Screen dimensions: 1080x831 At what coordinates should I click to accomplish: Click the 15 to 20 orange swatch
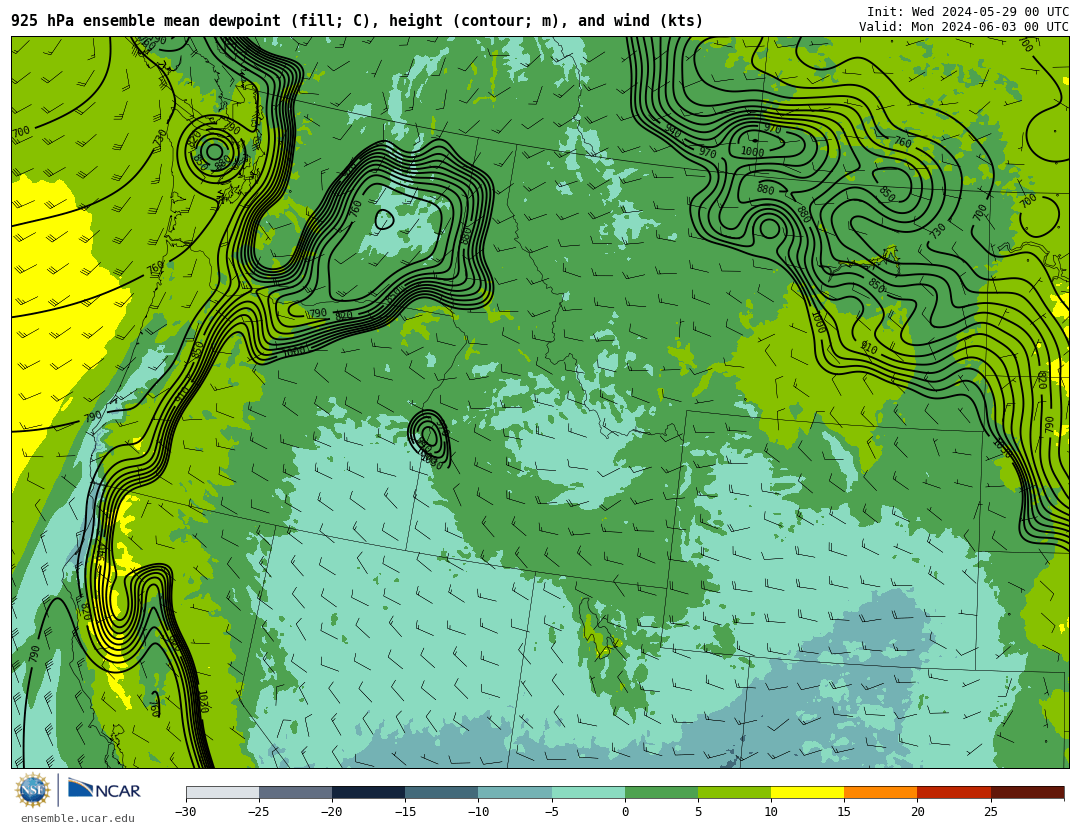[881, 792]
